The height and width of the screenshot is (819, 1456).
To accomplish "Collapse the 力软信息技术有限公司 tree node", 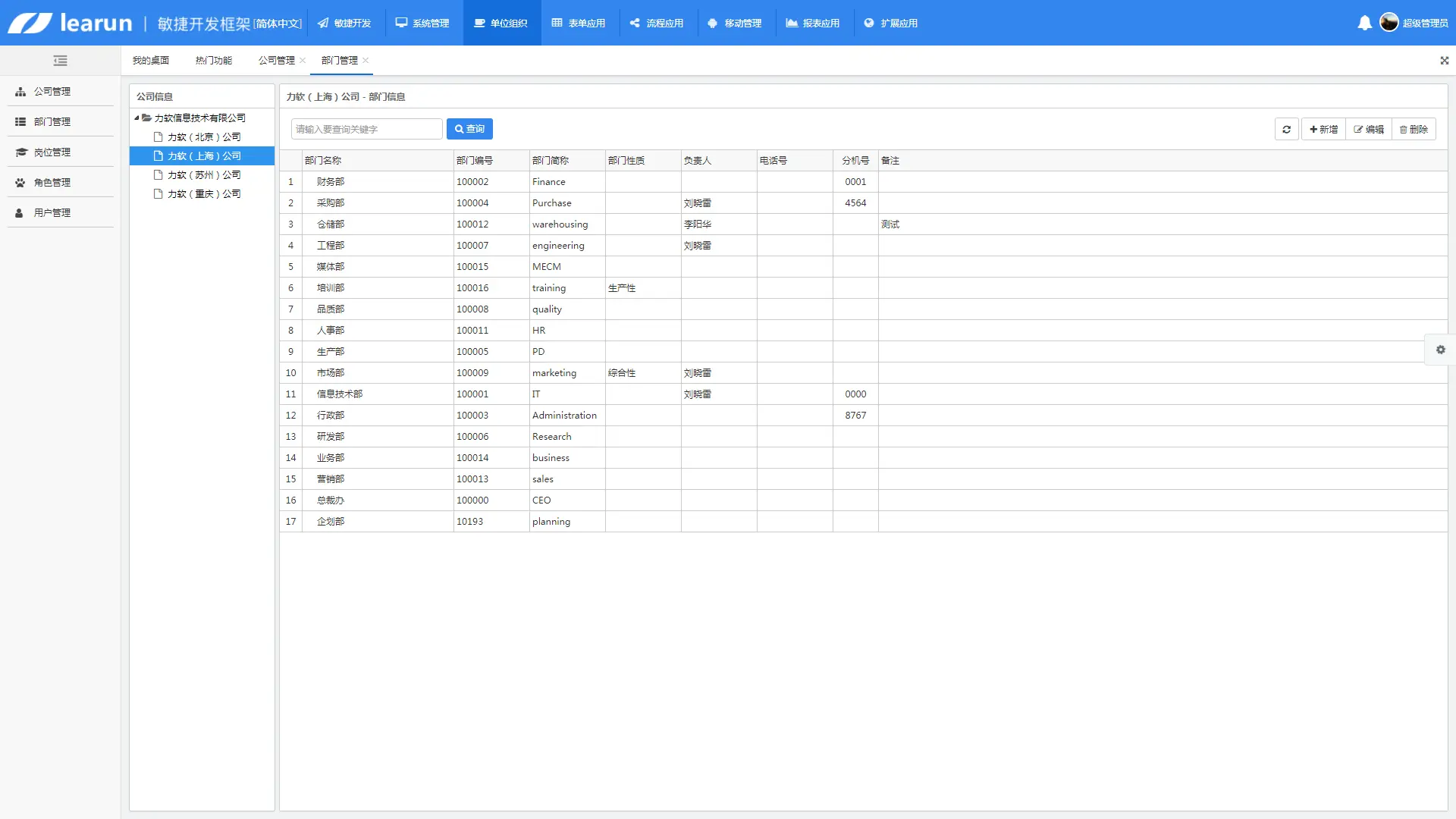I will point(136,118).
